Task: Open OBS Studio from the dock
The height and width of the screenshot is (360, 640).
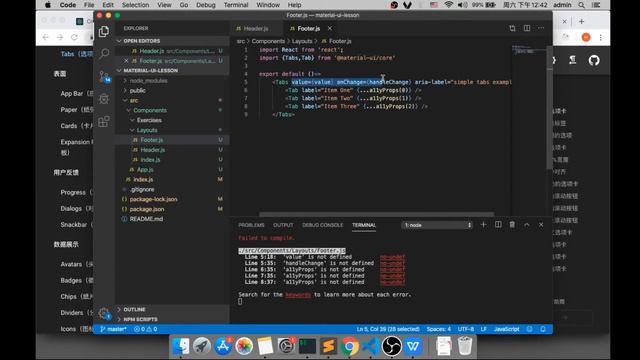Action: [x=392, y=346]
